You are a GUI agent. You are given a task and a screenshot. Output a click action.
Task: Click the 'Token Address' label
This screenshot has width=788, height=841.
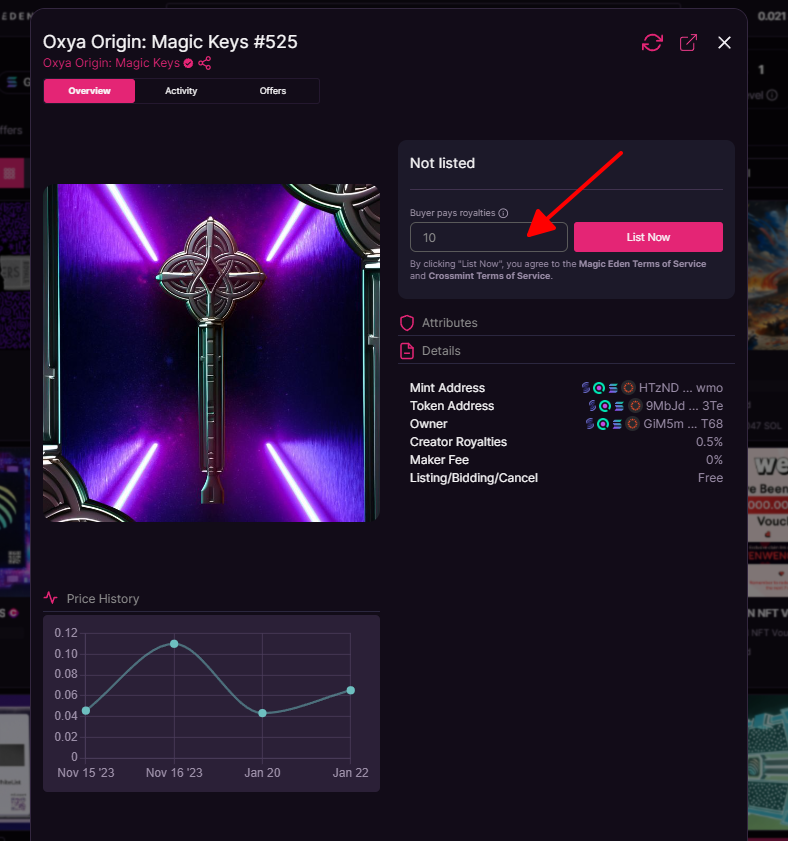(x=452, y=406)
